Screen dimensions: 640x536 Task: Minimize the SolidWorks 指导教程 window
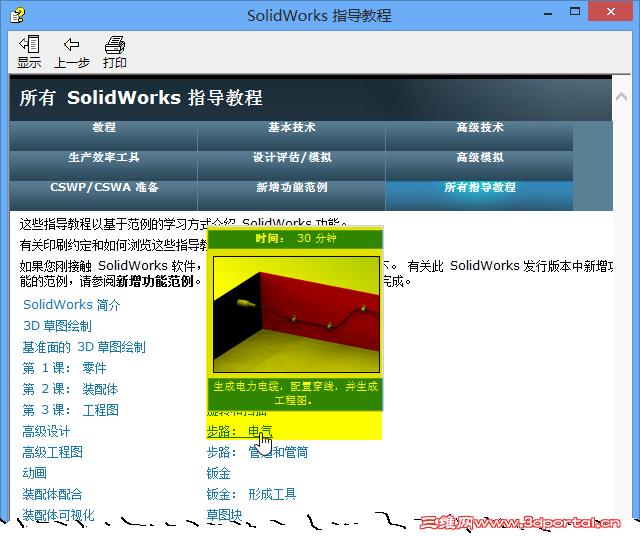548,13
